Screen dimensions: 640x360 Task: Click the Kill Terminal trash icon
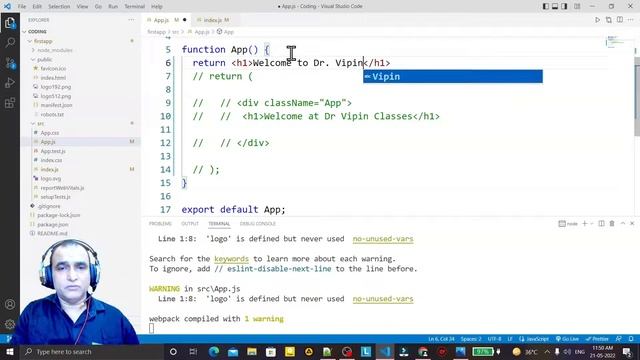click(x=612, y=223)
